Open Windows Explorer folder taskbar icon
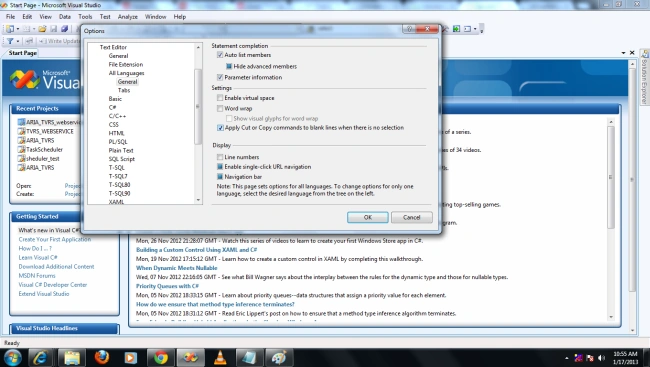The height and width of the screenshot is (367, 650). [71, 357]
